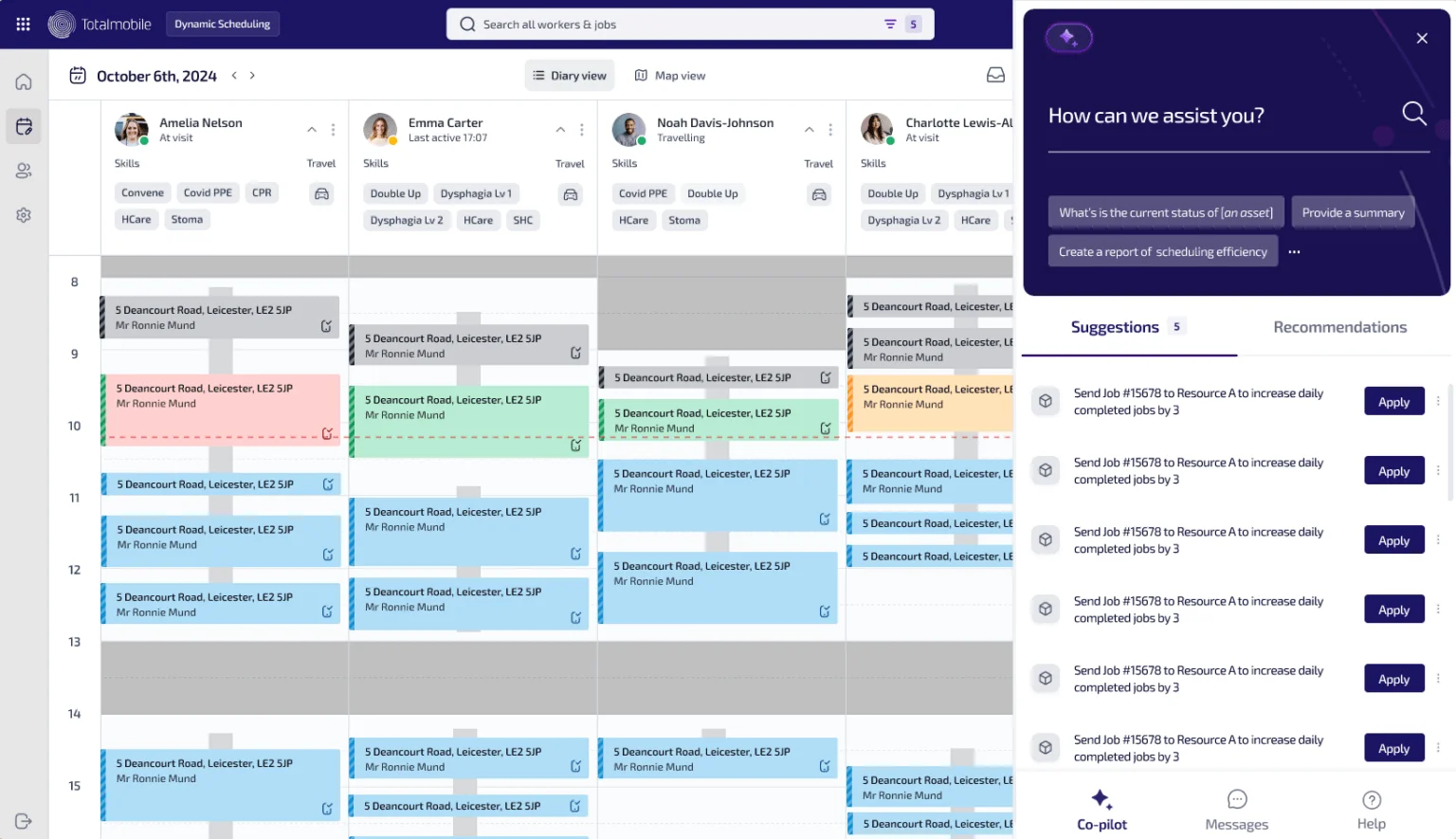The height and width of the screenshot is (839, 1456).
Task: Open the app launcher grid icon
Action: [24, 24]
